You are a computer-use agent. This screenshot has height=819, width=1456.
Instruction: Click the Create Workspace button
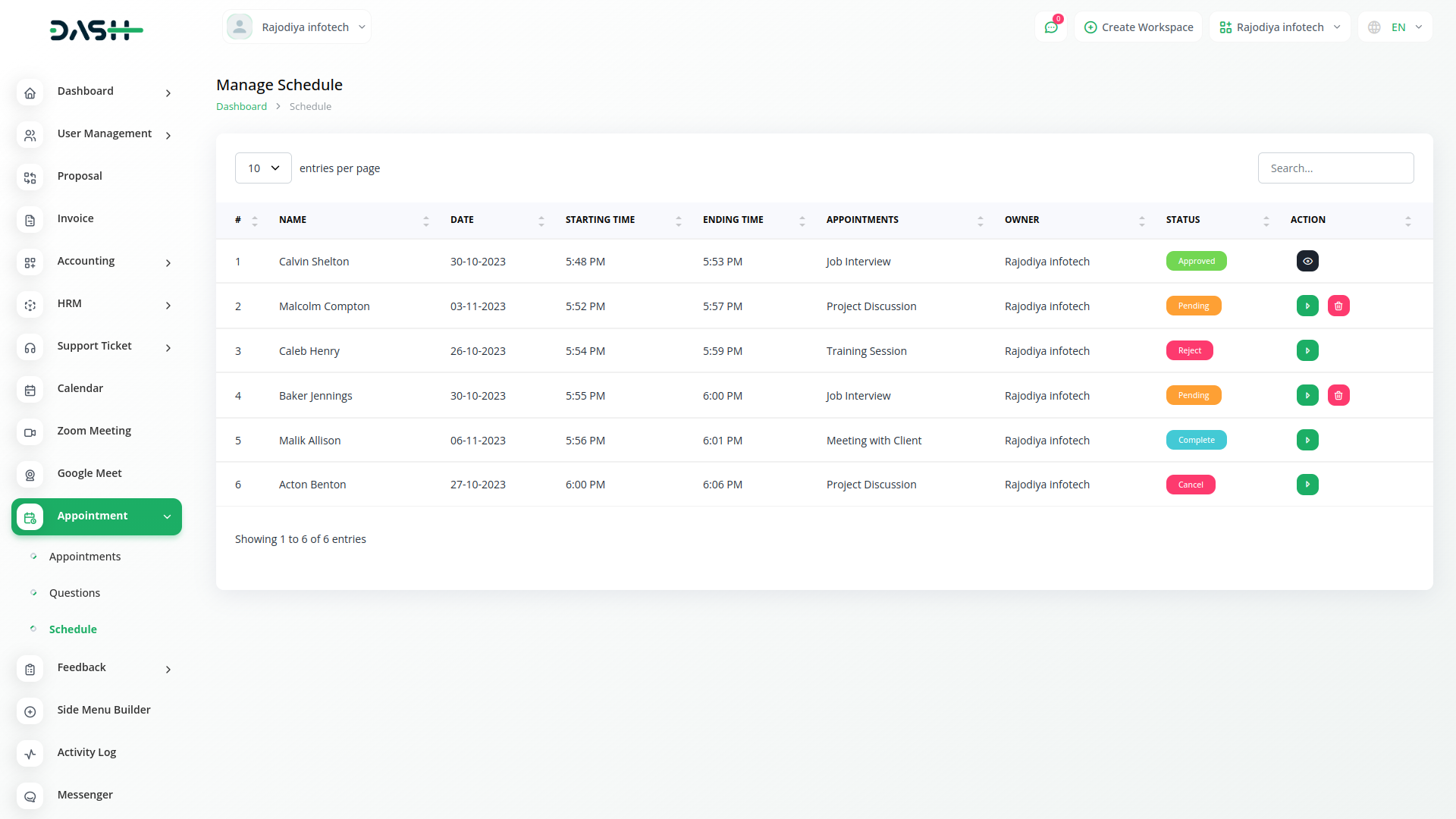tap(1138, 27)
